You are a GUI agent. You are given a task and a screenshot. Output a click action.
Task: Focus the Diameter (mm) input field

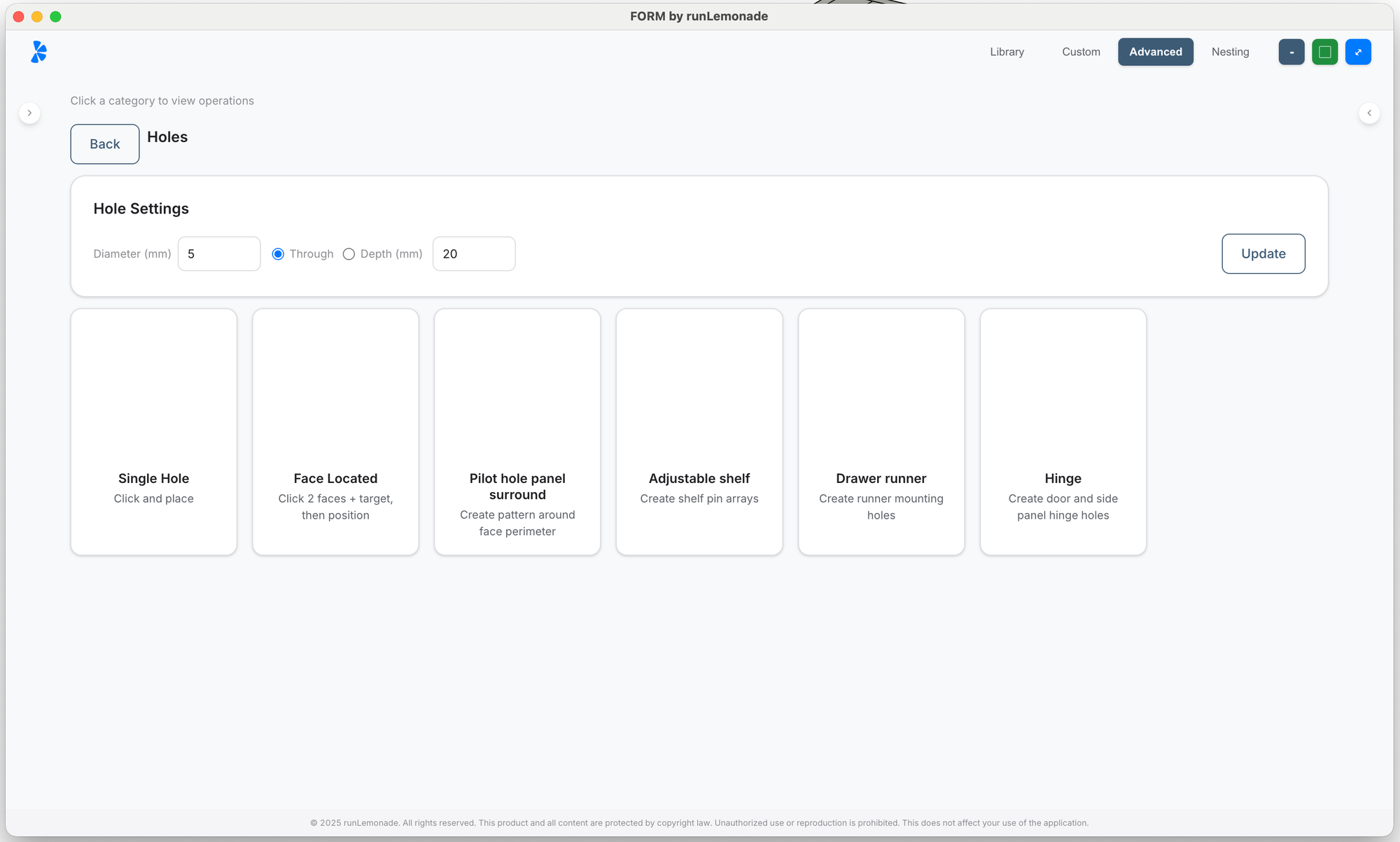click(218, 254)
